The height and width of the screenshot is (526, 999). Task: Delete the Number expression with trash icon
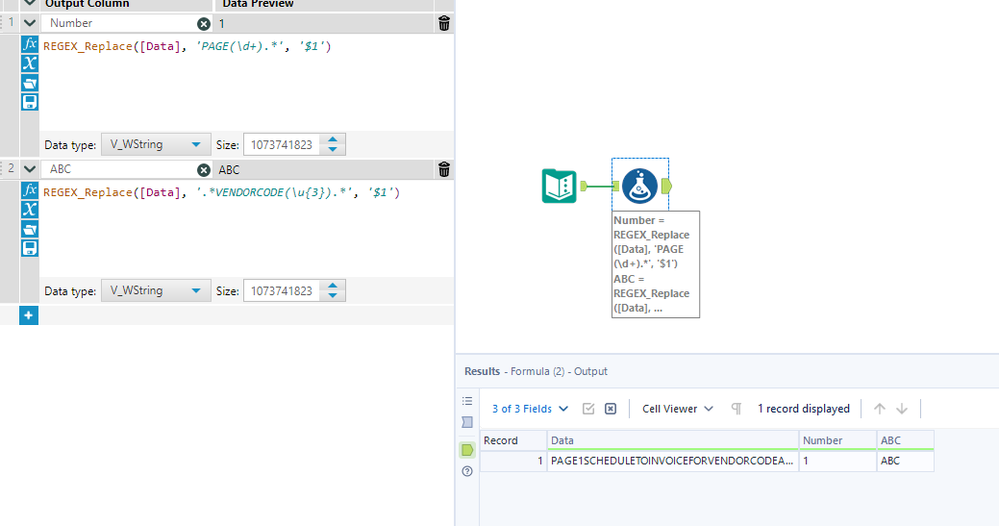click(x=444, y=24)
